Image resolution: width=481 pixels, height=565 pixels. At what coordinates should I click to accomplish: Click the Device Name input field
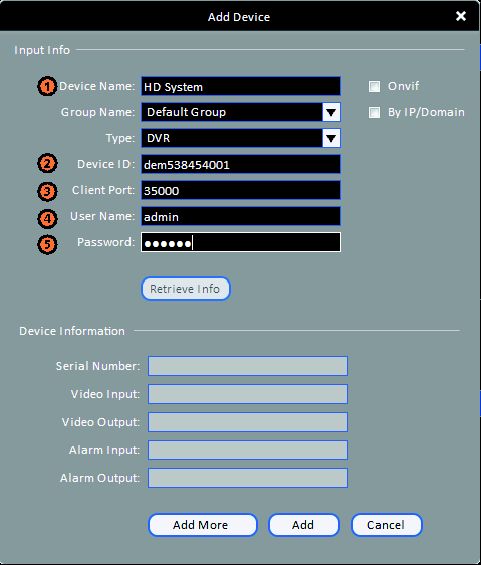click(241, 86)
